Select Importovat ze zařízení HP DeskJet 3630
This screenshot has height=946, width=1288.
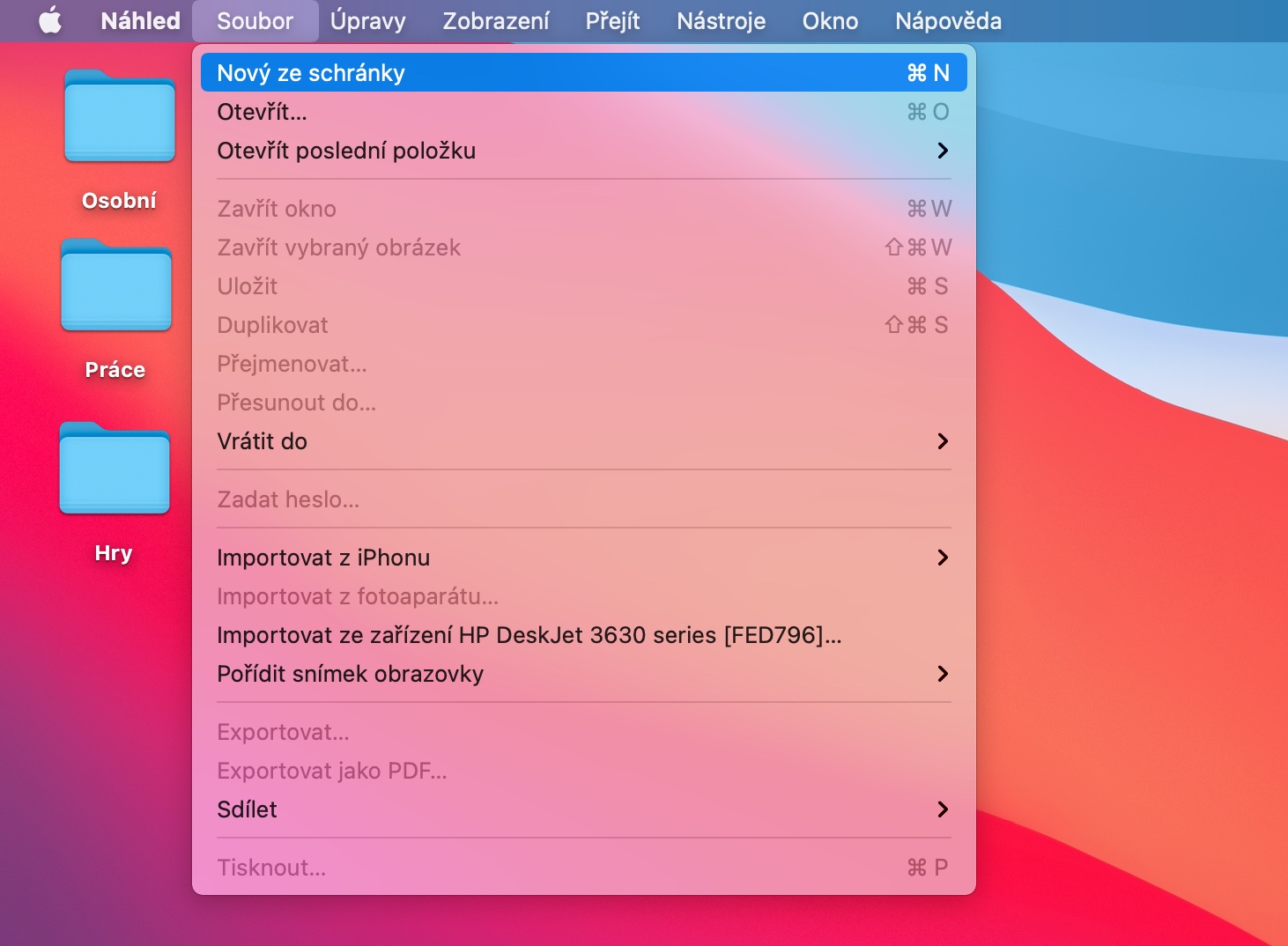point(529,635)
